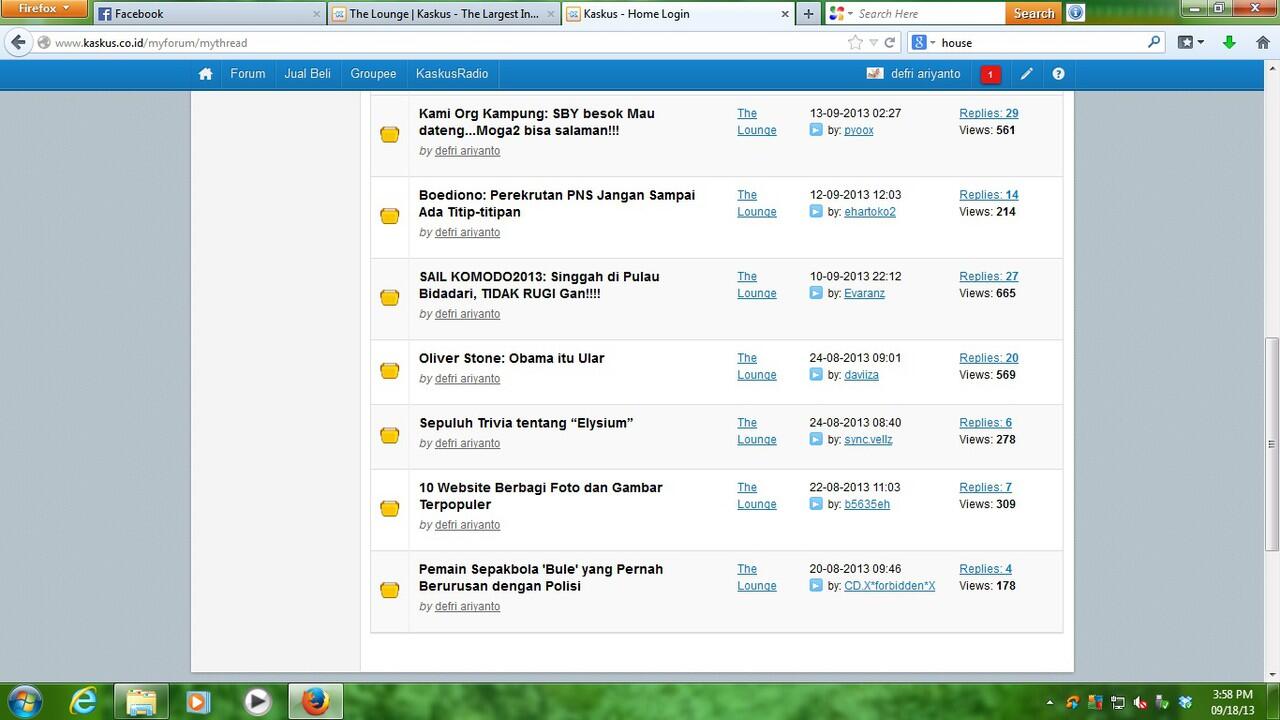Reload the page with the refresh icon
The height and width of the screenshot is (720, 1280).
pyautogui.click(x=891, y=43)
